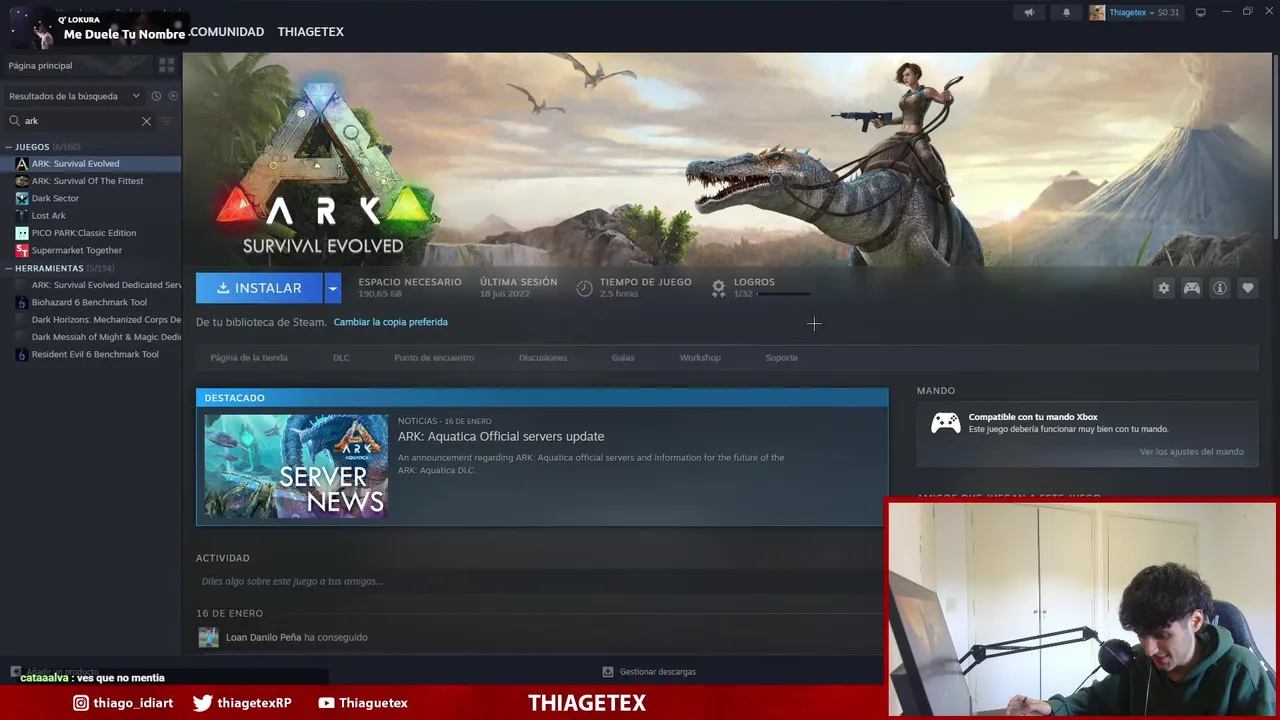Select 'ARK: Survival Evolved Dedicated Server' tool

[106, 285]
